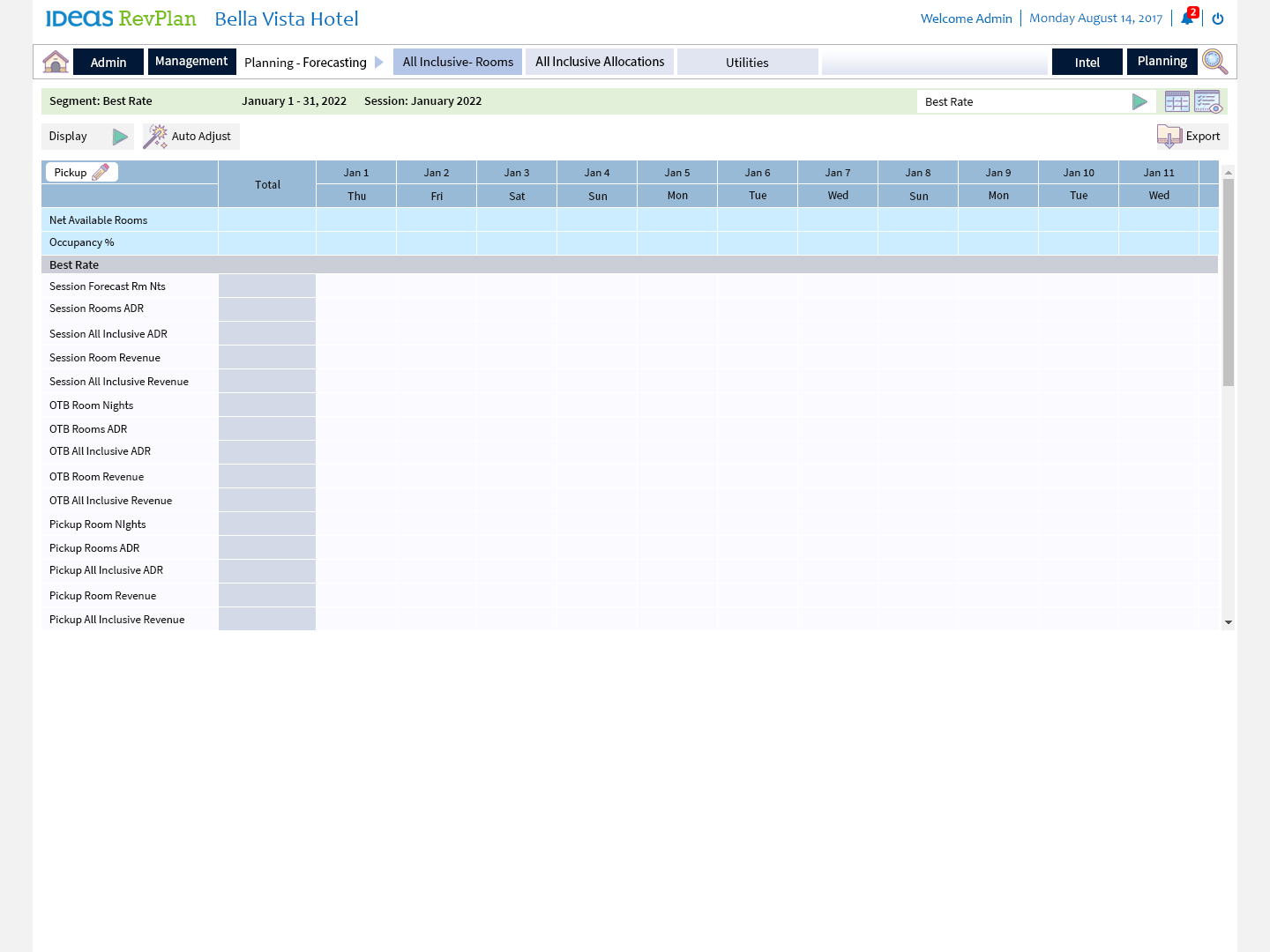Edit Pickup with the pencil icon
Viewport: 1270px width, 952px height.
101,173
